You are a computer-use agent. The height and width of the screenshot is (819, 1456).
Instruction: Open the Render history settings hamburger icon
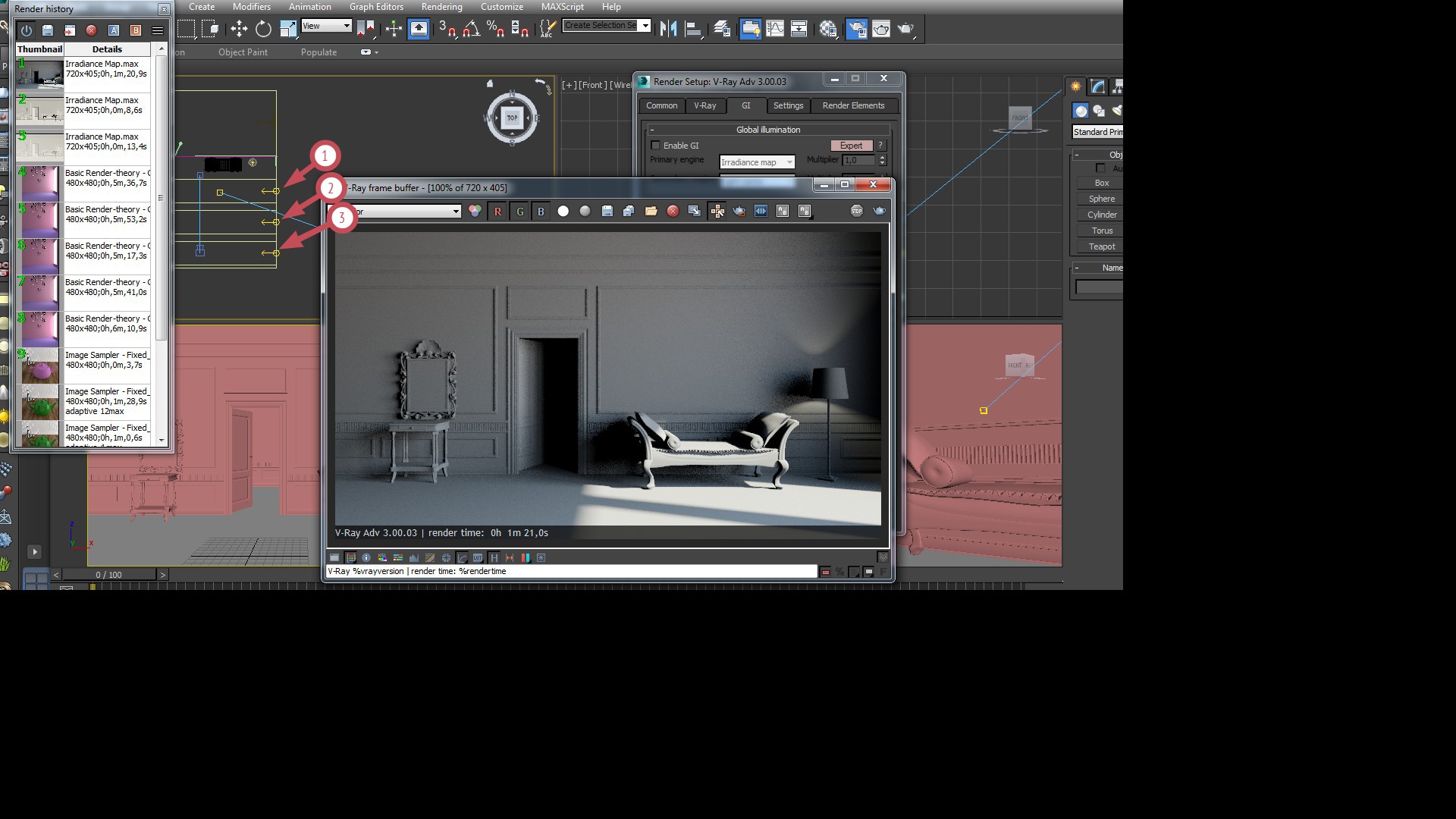pos(157,31)
